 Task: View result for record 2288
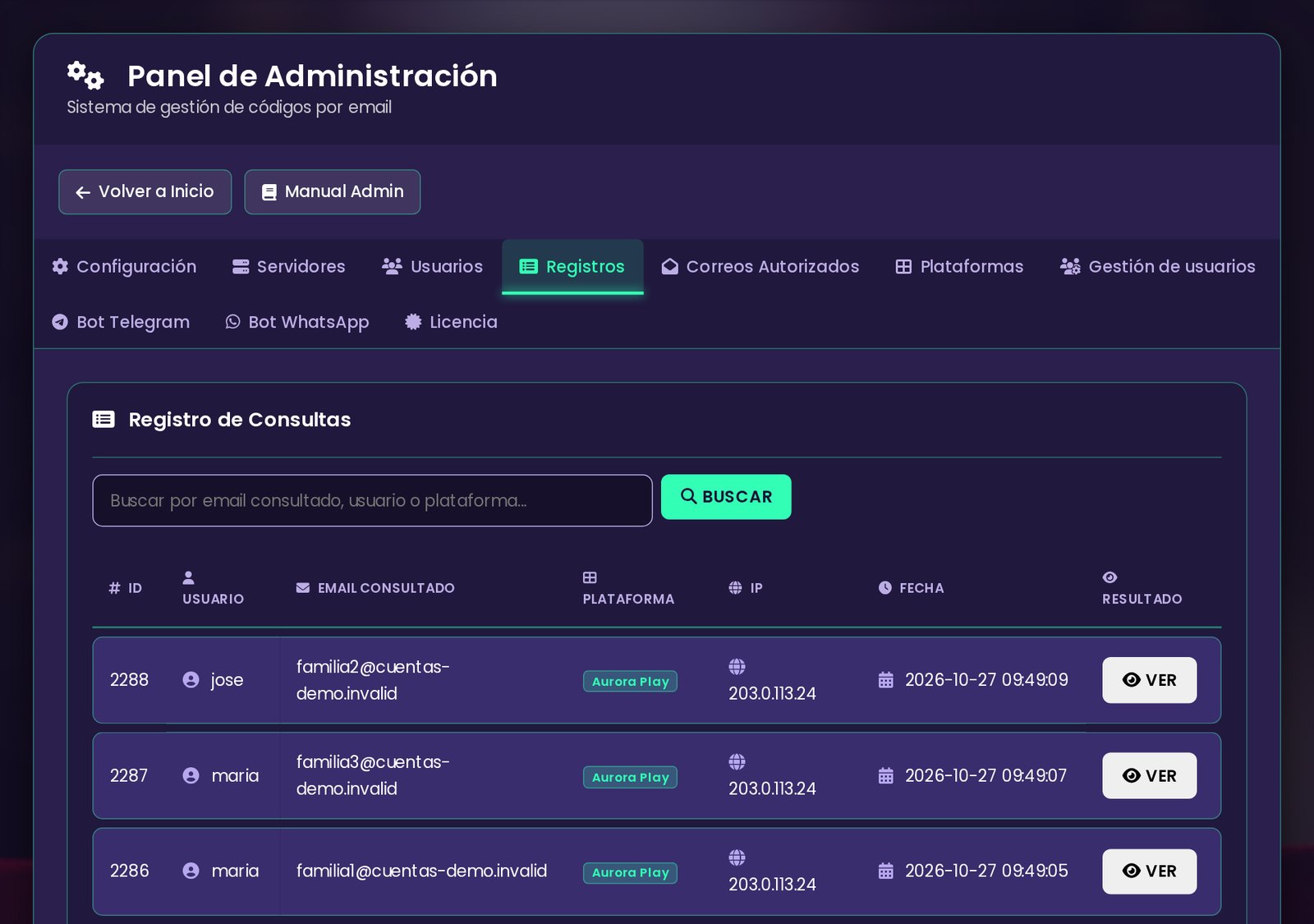pos(1149,680)
